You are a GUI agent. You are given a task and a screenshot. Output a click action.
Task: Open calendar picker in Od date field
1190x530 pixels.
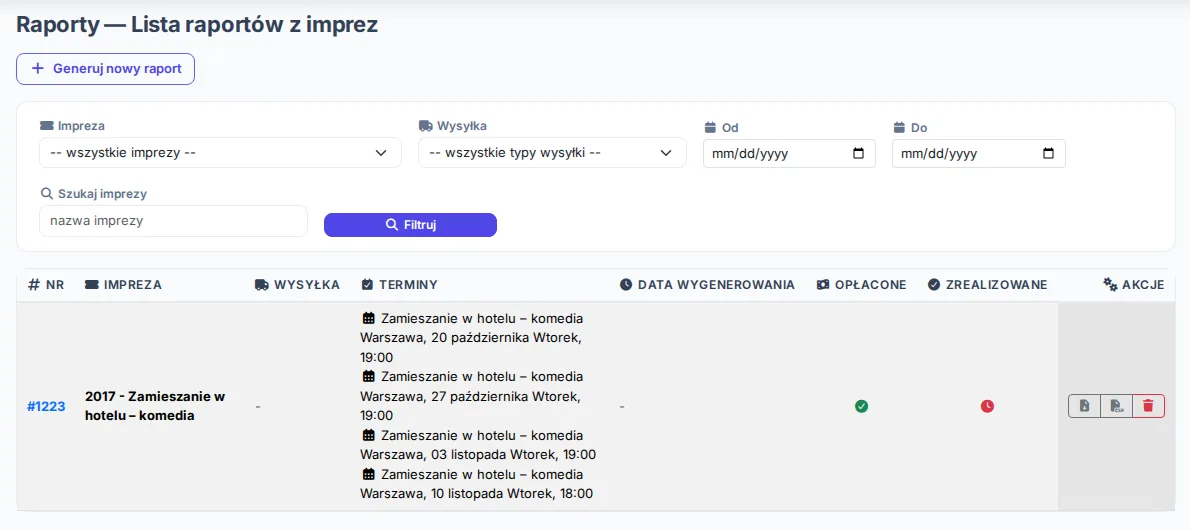tap(858, 153)
